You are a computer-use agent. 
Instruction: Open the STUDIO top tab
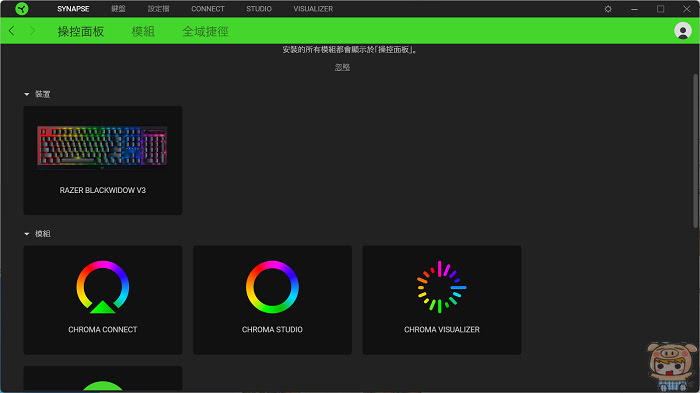pyautogui.click(x=259, y=9)
